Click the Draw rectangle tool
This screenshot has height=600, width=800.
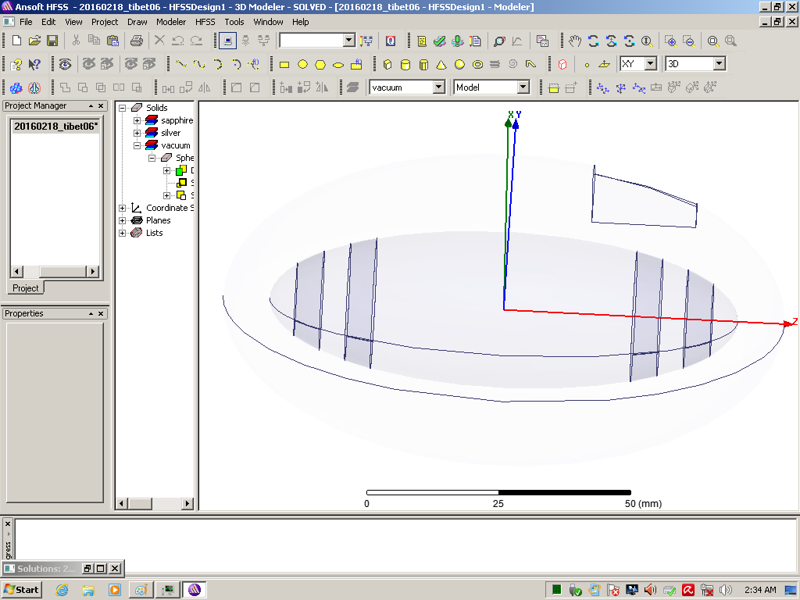[x=284, y=64]
